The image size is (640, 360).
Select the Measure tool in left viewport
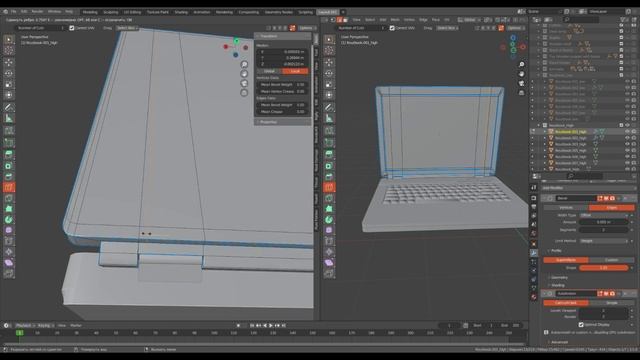pyautogui.click(x=9, y=118)
